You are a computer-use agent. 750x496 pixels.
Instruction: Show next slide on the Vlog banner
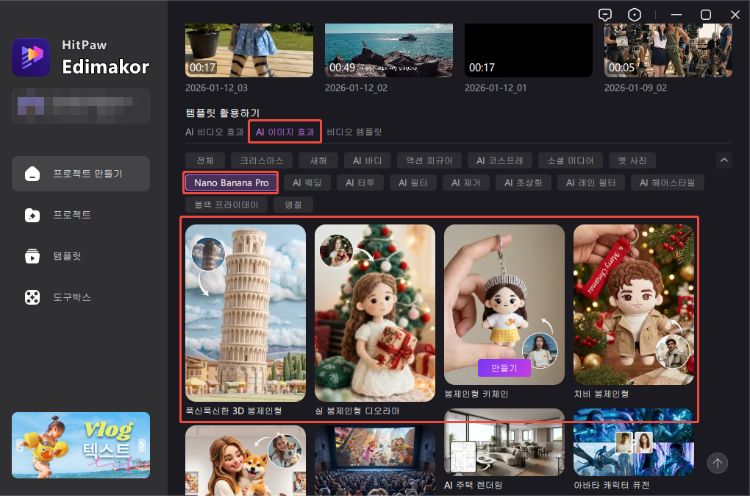pos(142,445)
